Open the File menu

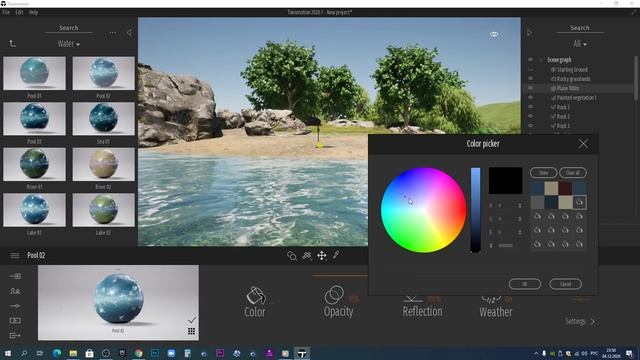click(6, 12)
